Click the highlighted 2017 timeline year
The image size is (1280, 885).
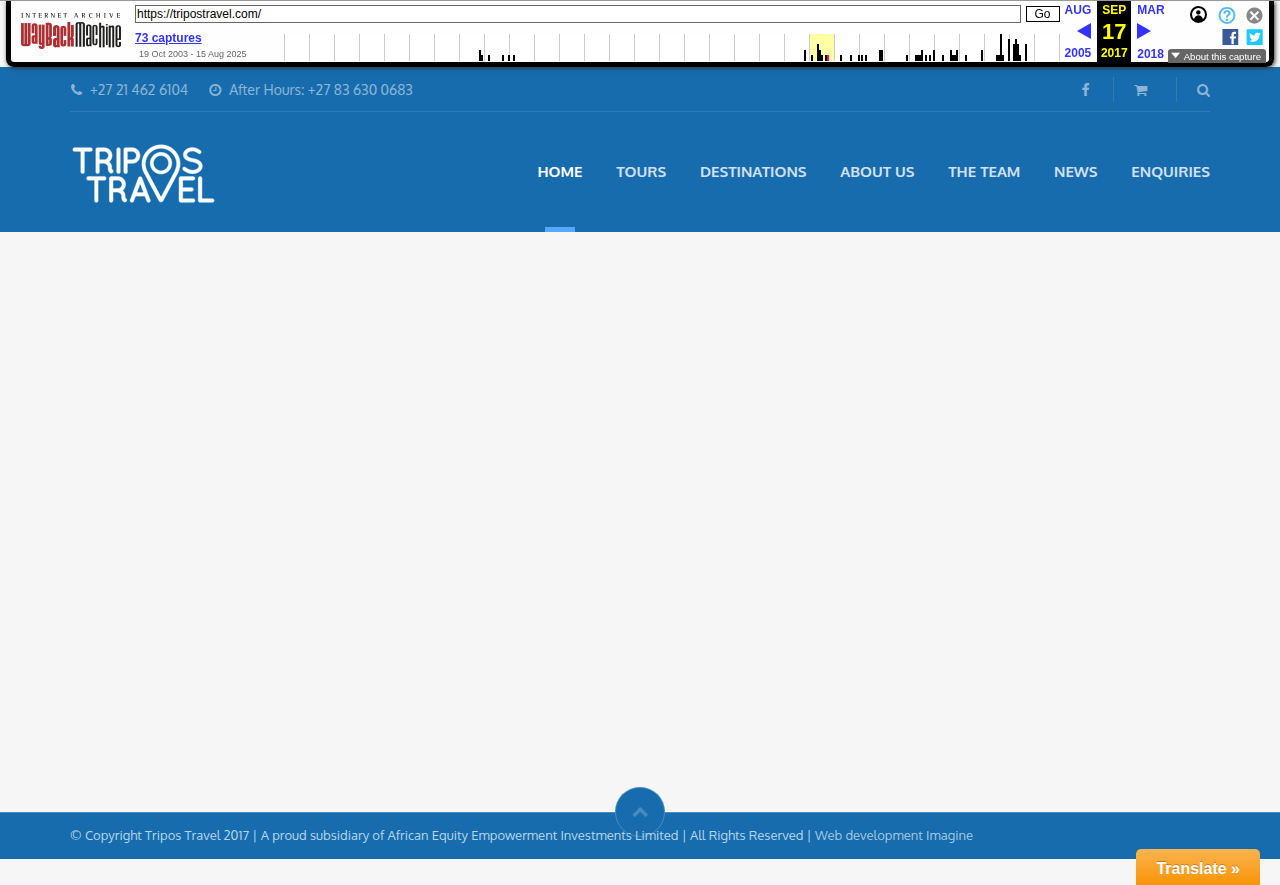coord(821,47)
